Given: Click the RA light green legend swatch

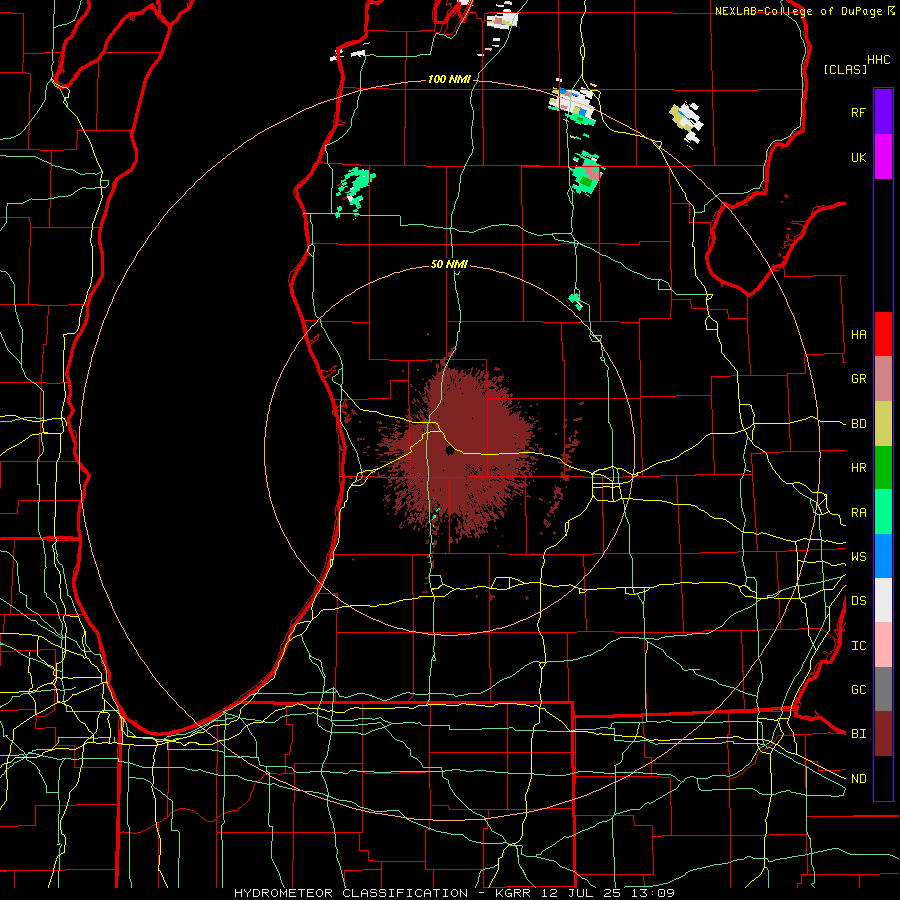Looking at the screenshot, I should coord(883,512).
